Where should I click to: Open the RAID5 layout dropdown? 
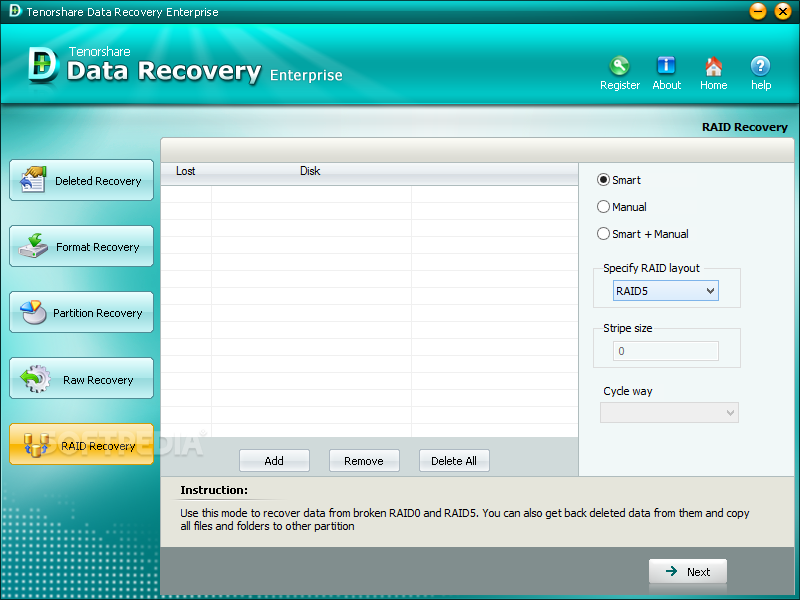(x=665, y=291)
